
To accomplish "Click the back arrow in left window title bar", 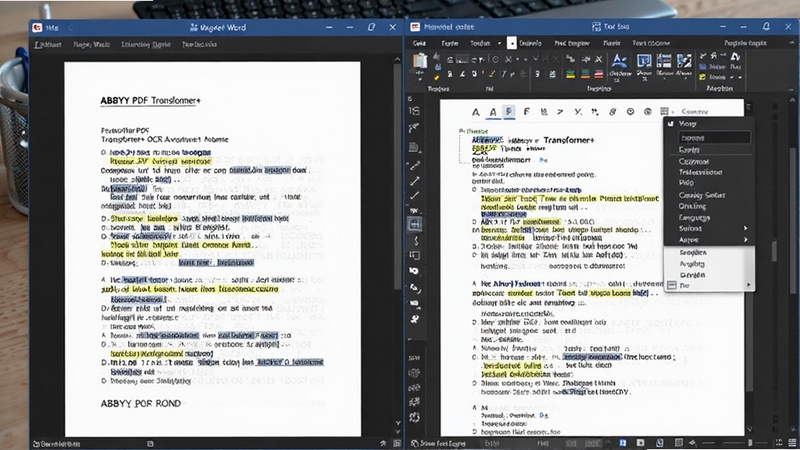I will [70, 28].
